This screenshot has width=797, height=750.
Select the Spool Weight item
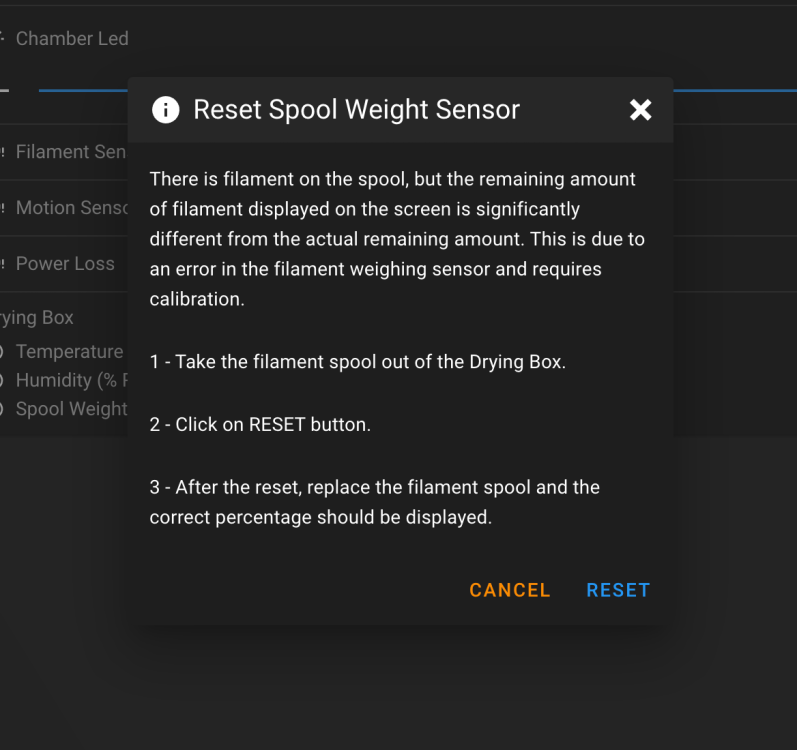[x=71, y=409]
